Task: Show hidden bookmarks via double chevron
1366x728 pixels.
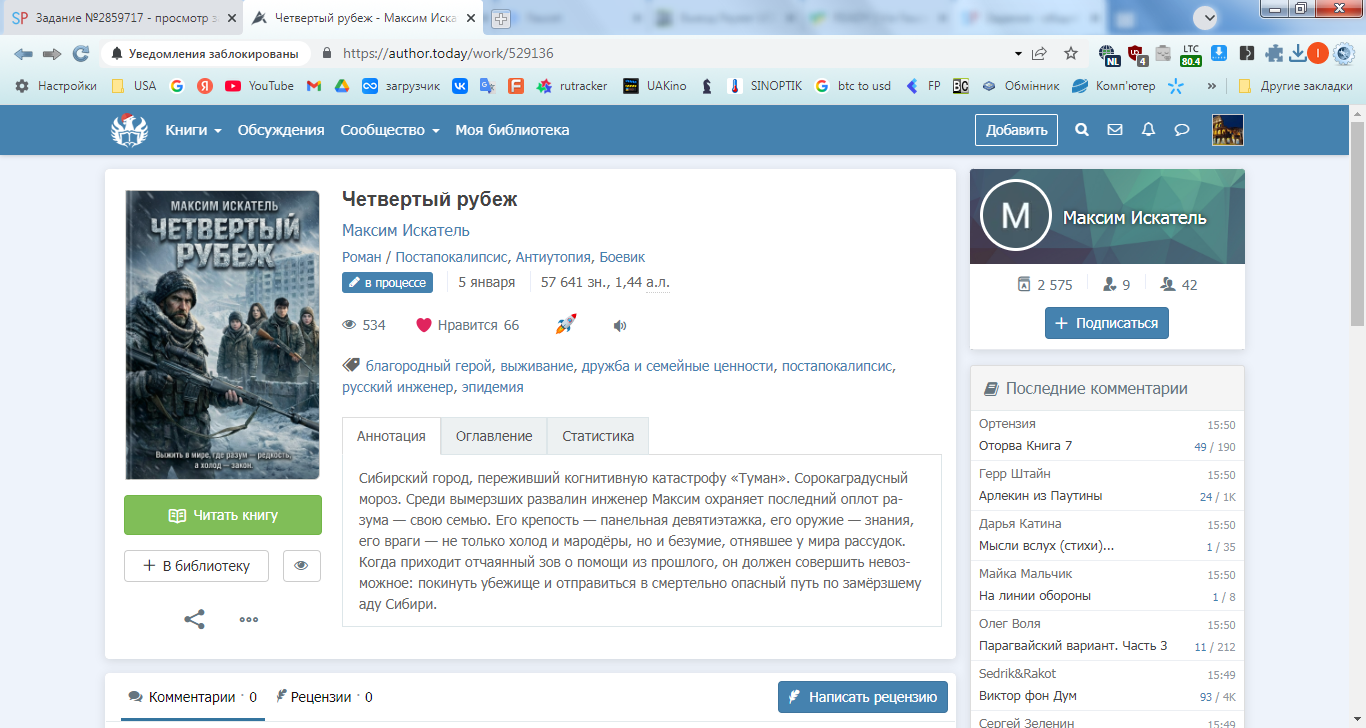Action: coord(1212,86)
